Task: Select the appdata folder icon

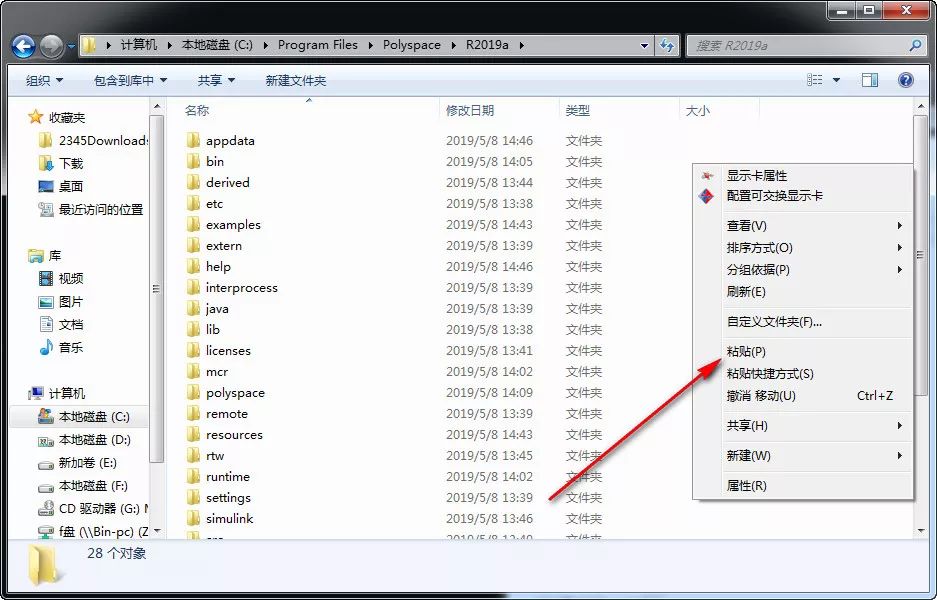Action: pyautogui.click(x=193, y=140)
